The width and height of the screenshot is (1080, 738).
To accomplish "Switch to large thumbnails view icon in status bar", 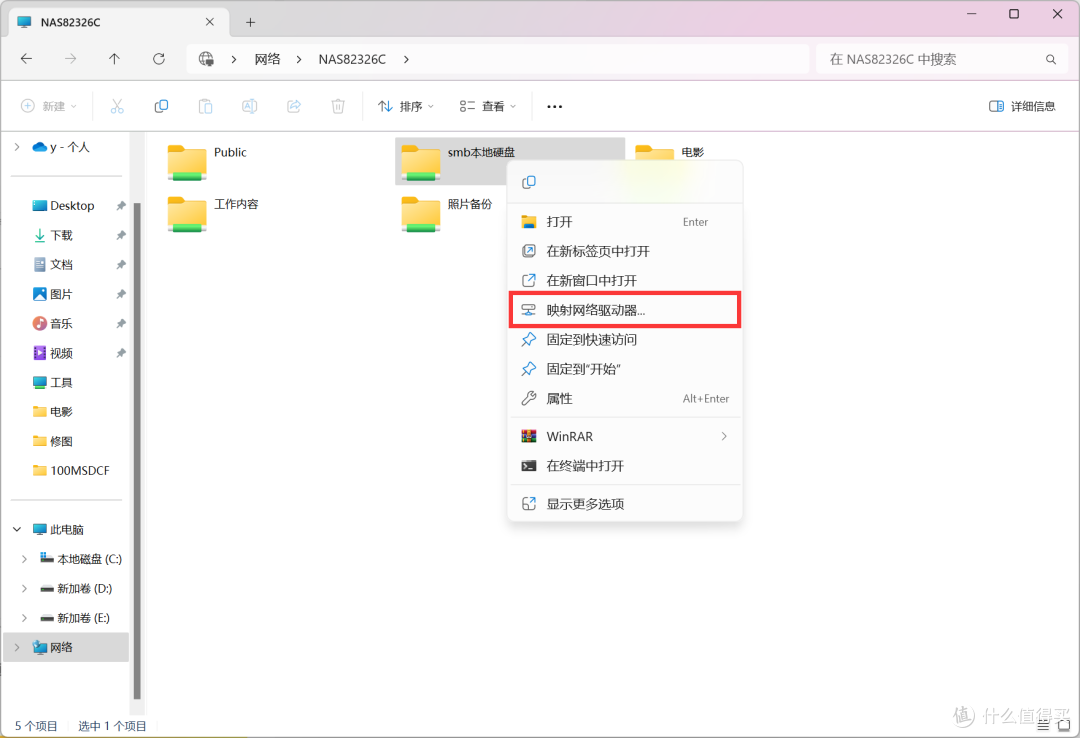I will (x=1064, y=726).
